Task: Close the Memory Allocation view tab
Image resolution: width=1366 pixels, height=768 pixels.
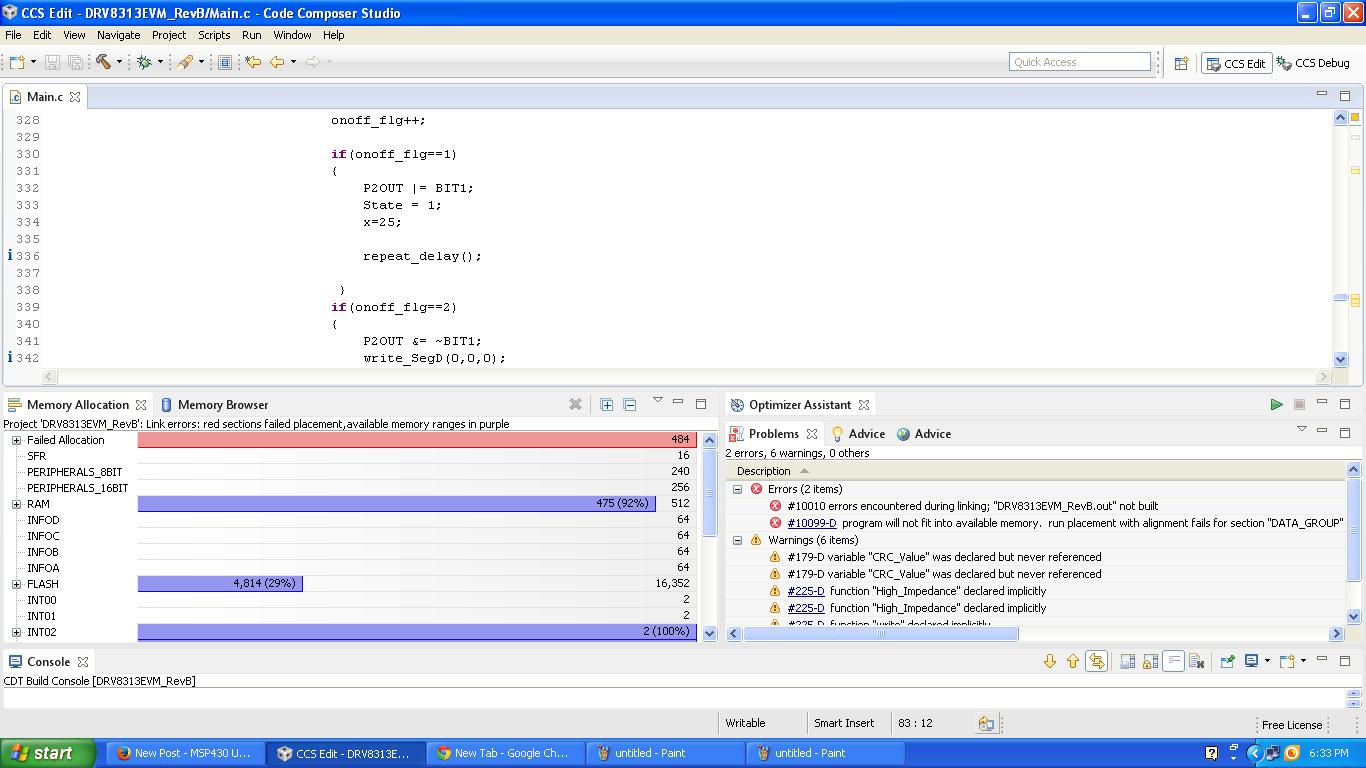Action: tap(141, 405)
